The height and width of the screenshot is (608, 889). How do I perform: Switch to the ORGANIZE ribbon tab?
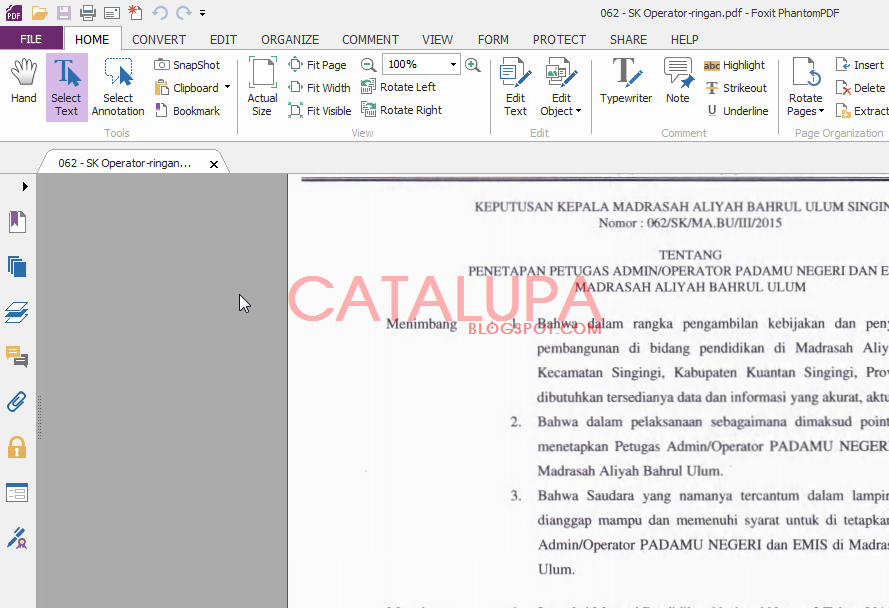tap(290, 39)
